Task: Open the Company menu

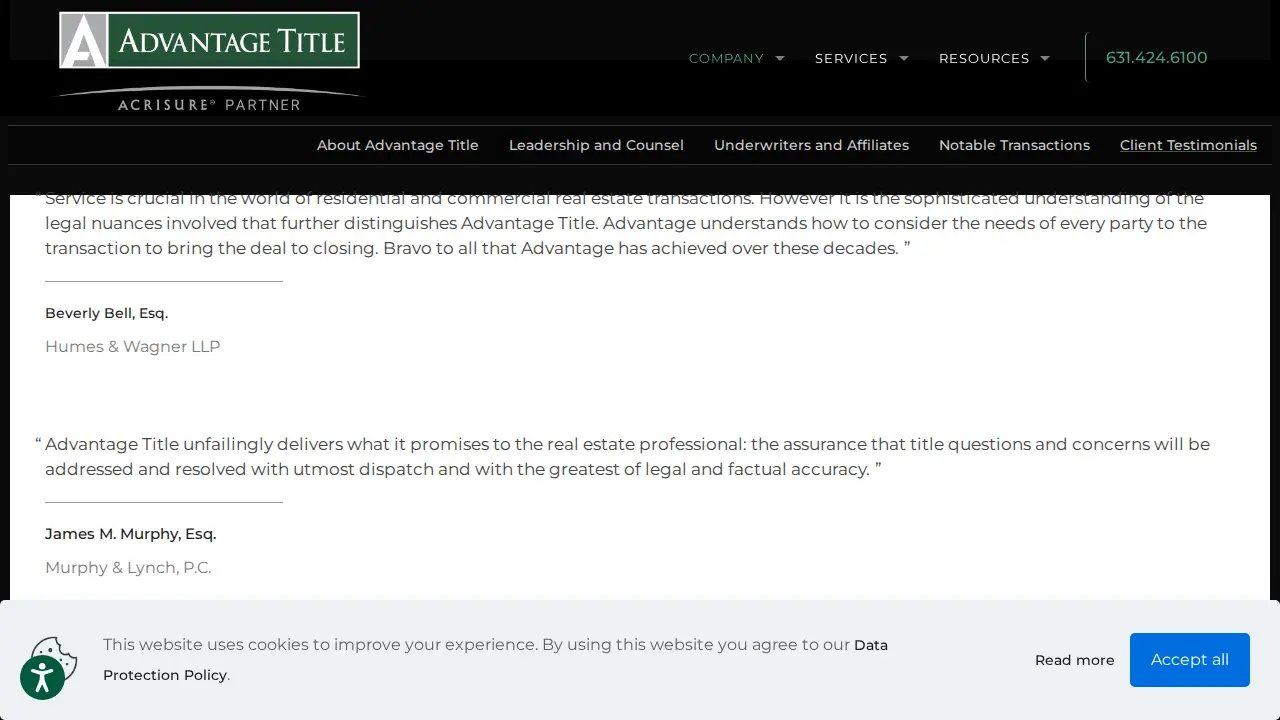Action: (726, 59)
